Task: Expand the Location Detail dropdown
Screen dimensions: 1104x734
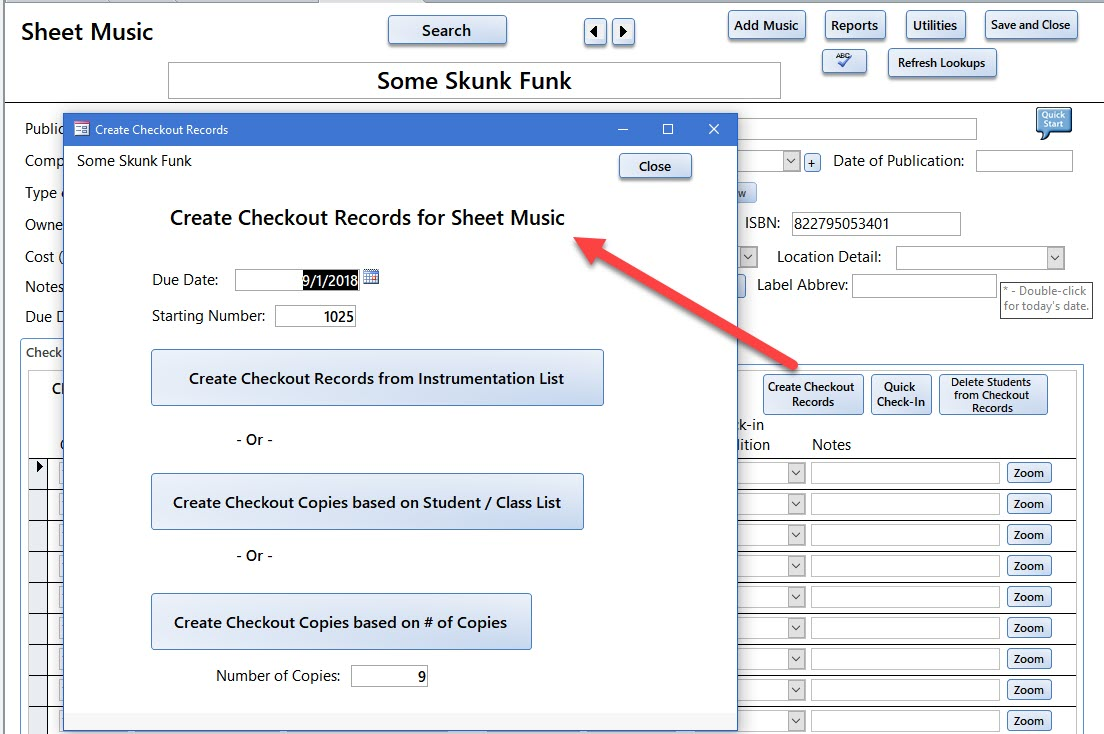Action: pyautogui.click(x=1054, y=258)
